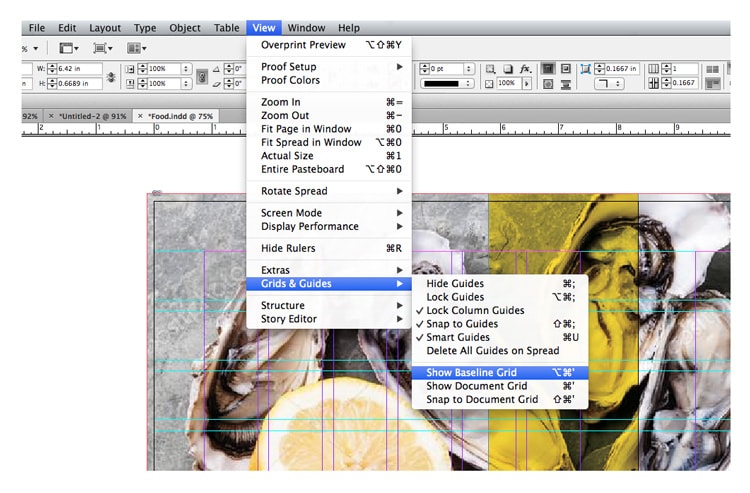Image resolution: width=750 pixels, height=493 pixels.
Task: Select the Jump object wrap icon
Action: [565, 84]
